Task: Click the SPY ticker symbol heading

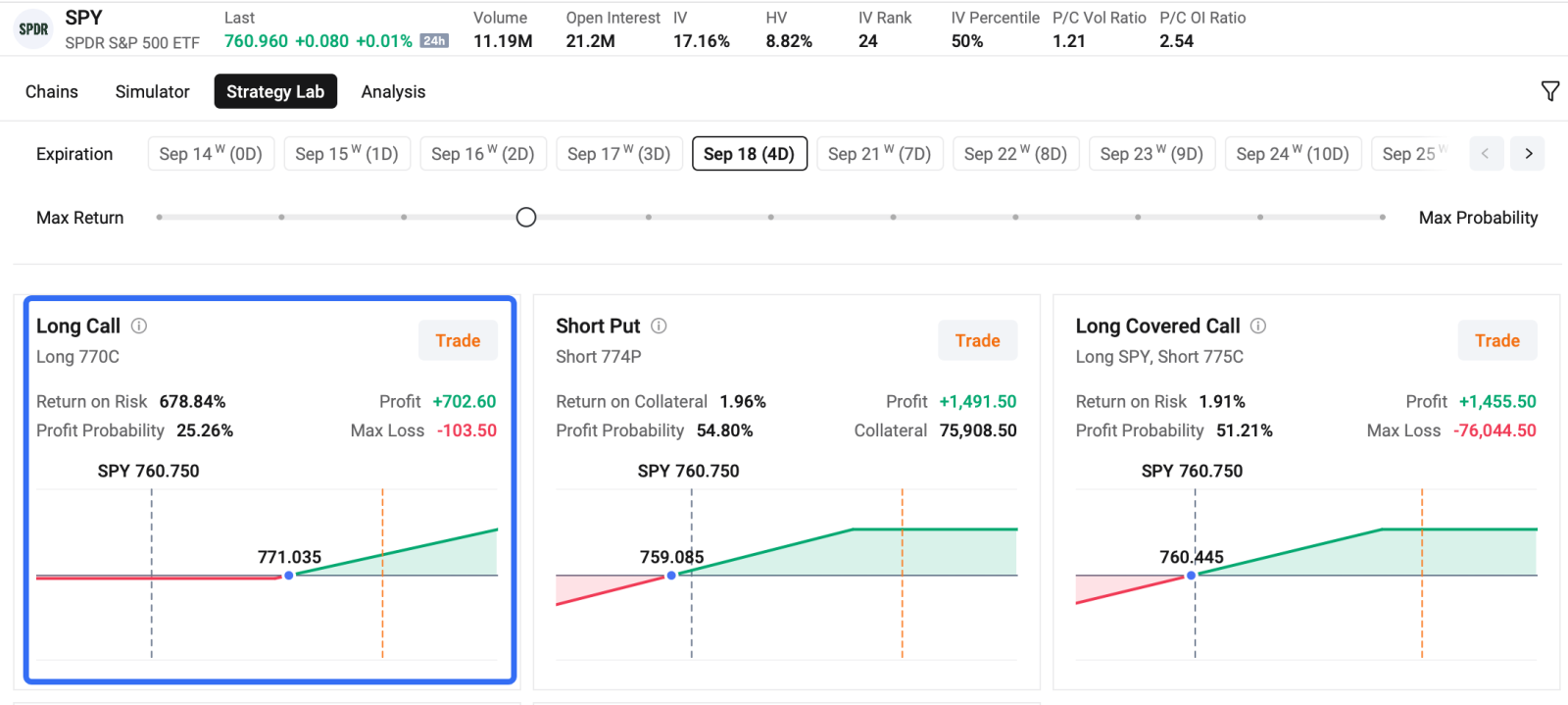Action: coord(83,18)
